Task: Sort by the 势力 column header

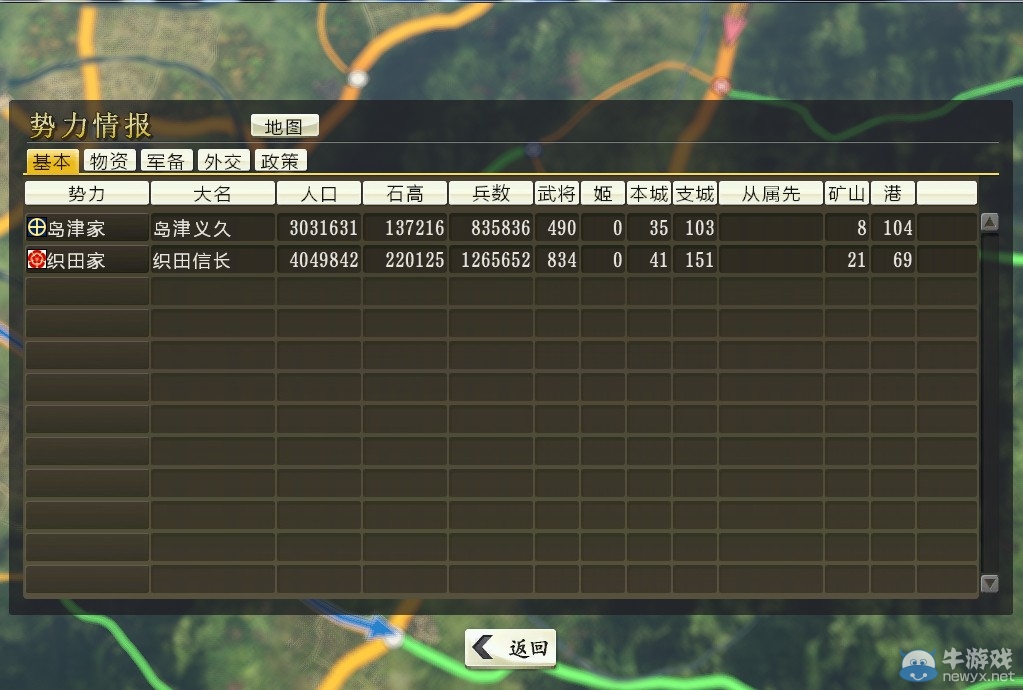Action: [87, 193]
